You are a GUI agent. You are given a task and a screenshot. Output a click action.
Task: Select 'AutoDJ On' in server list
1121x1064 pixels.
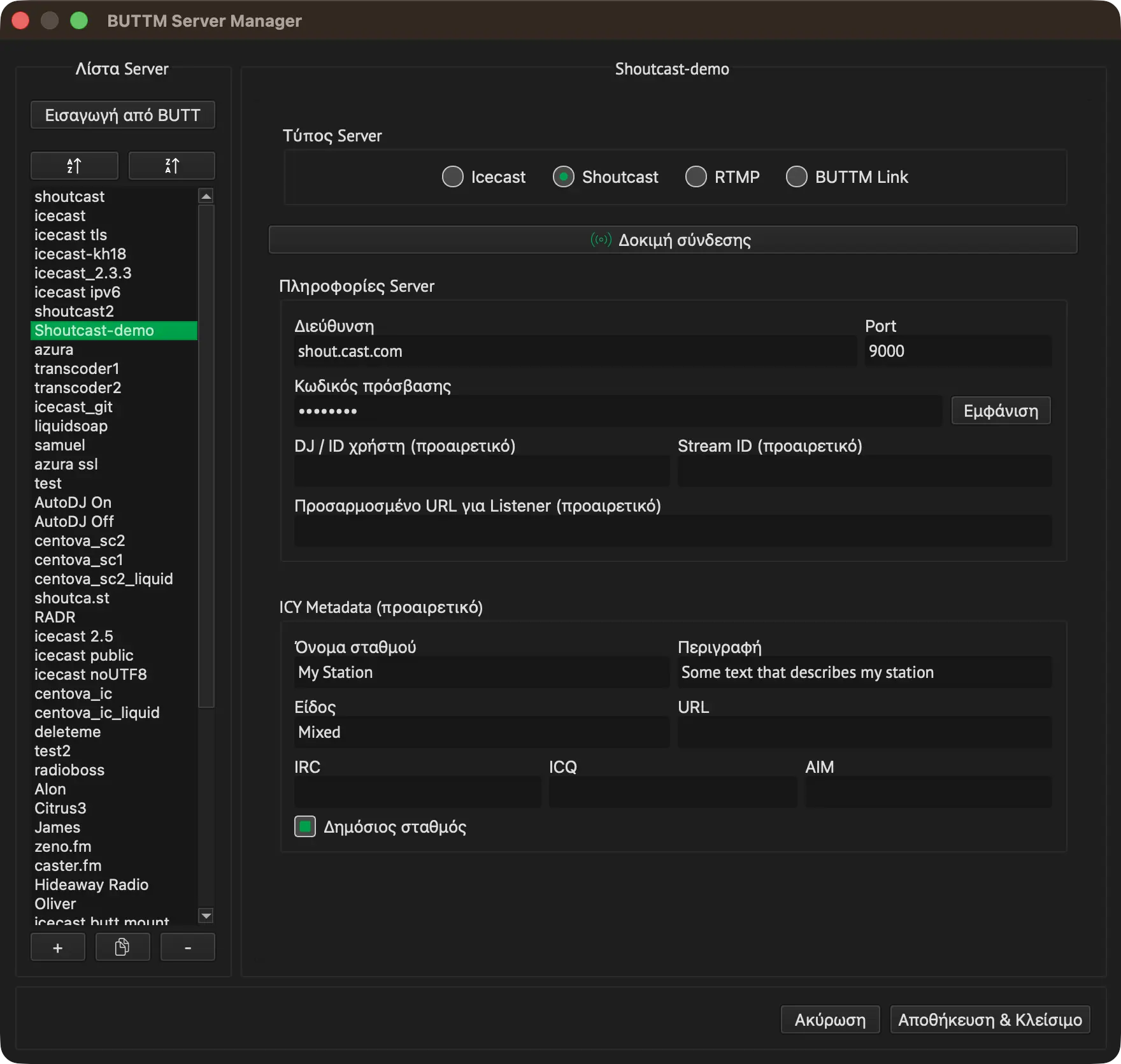(114, 502)
